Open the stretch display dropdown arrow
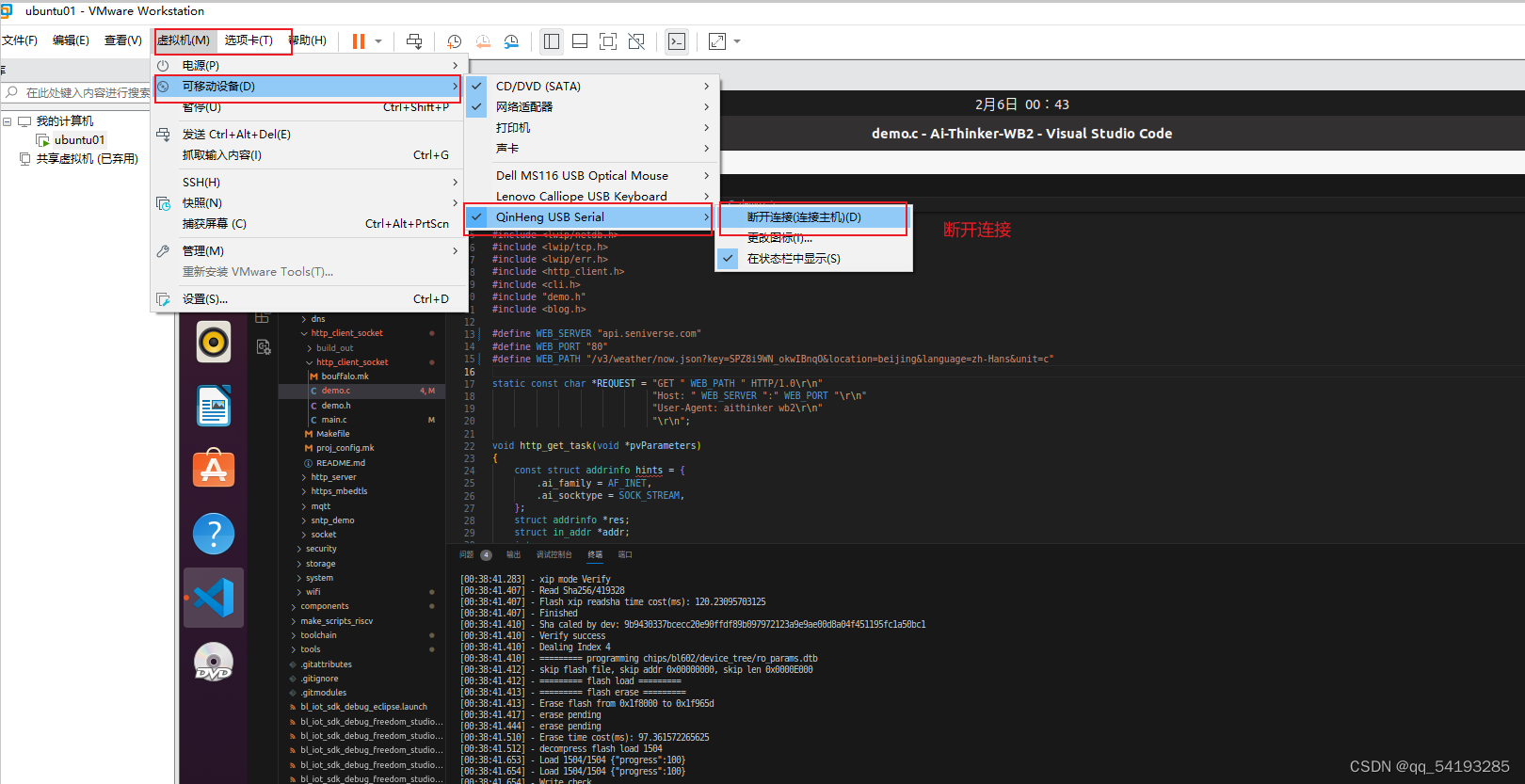 click(737, 41)
